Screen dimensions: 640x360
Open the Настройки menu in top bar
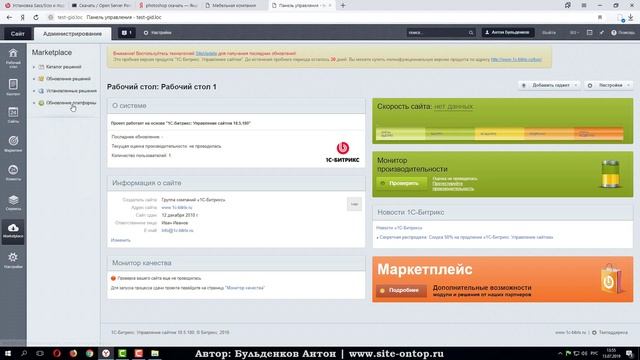[158, 33]
